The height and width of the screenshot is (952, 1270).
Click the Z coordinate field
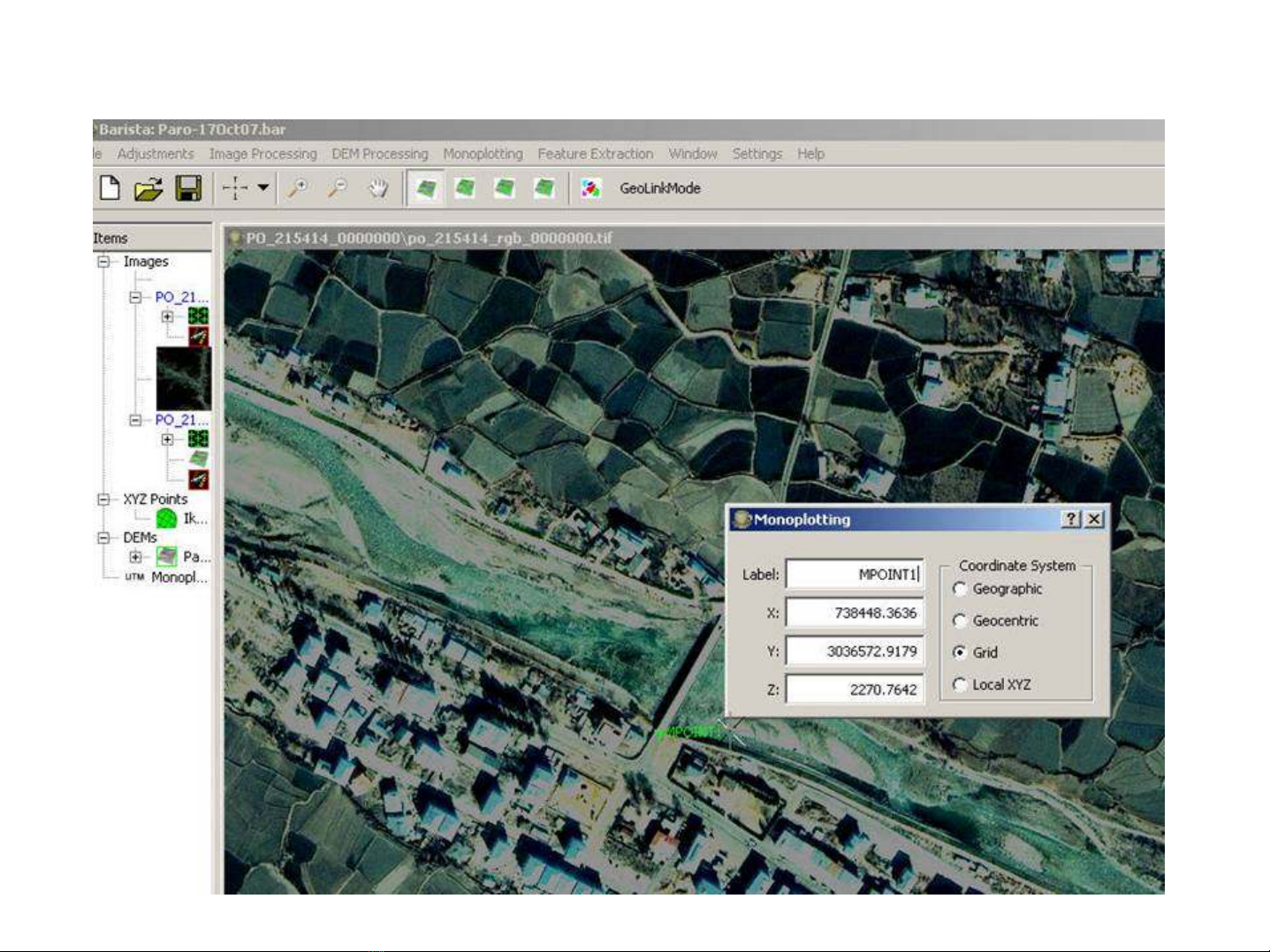855,689
